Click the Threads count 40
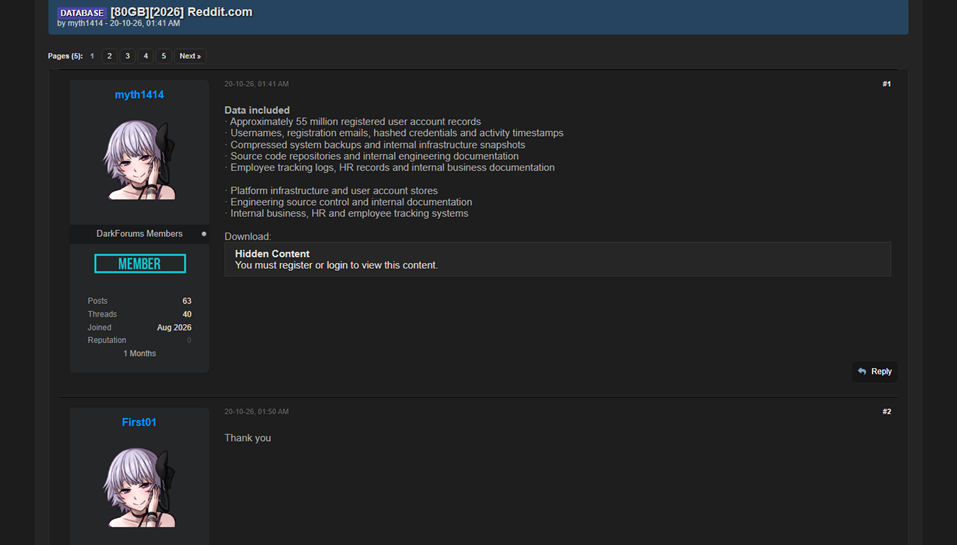This screenshot has width=957, height=545. (x=187, y=314)
